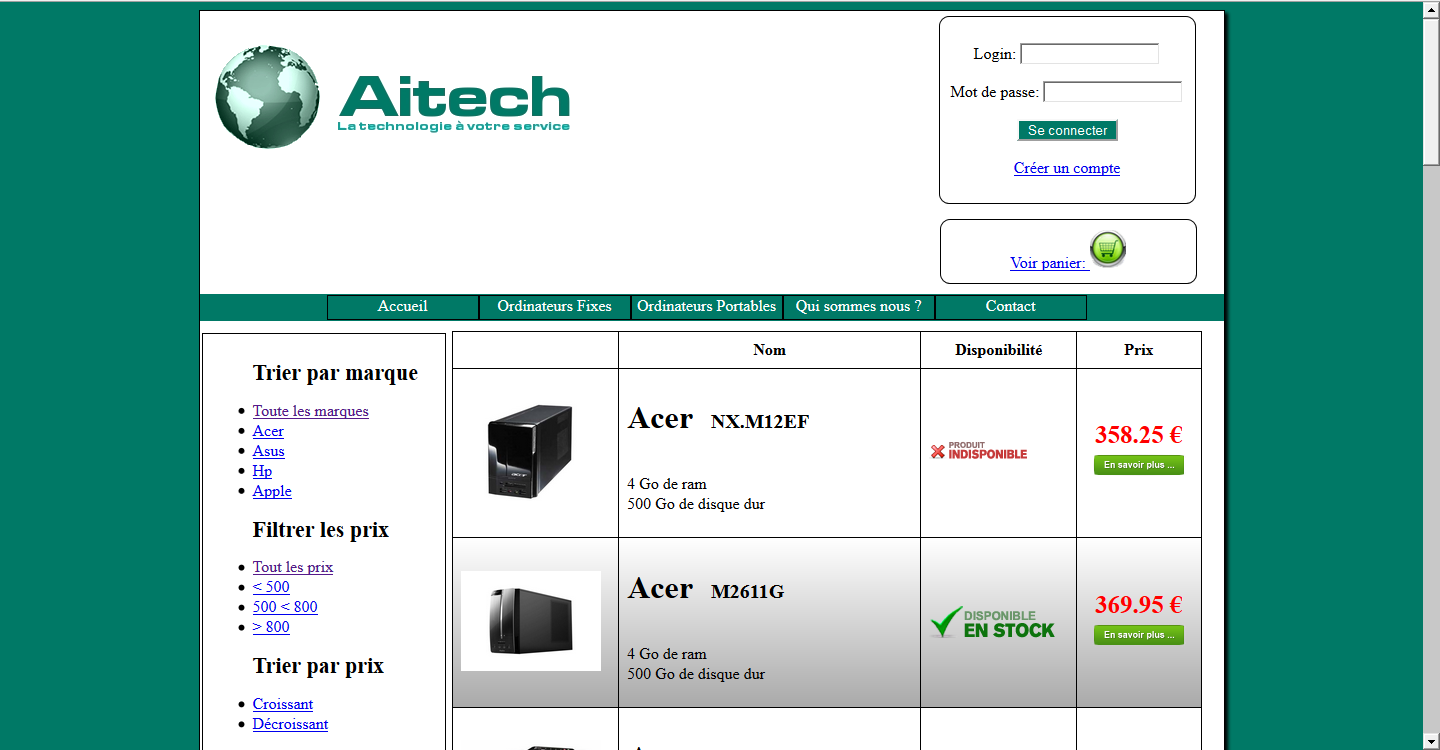The image size is (1440, 750).
Task: Click the 'Acer M2611G' product name
Action: tap(706, 589)
